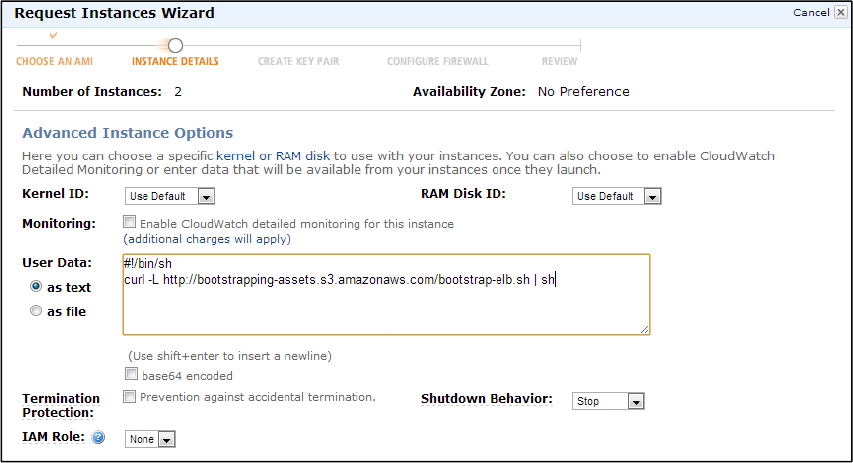Enable prevention against accidental termination
Screen dimensions: 853x463
coord(130,397)
